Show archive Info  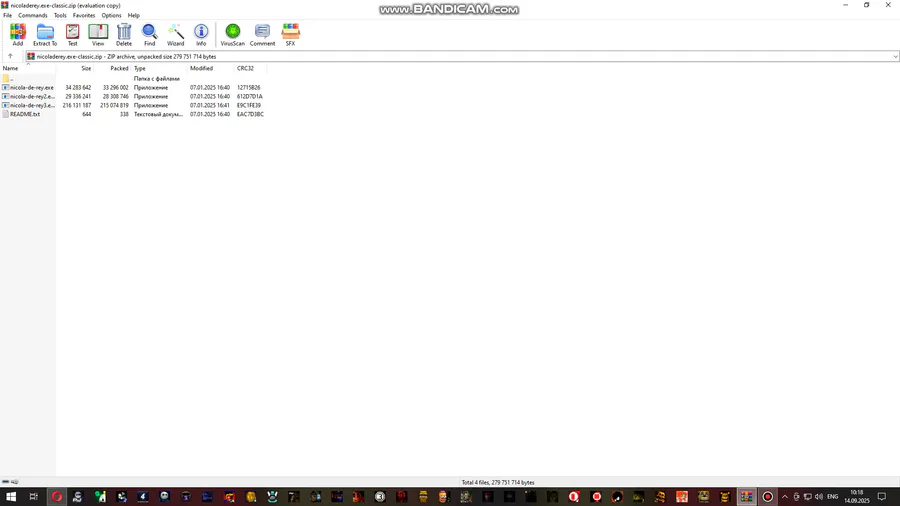click(201, 34)
